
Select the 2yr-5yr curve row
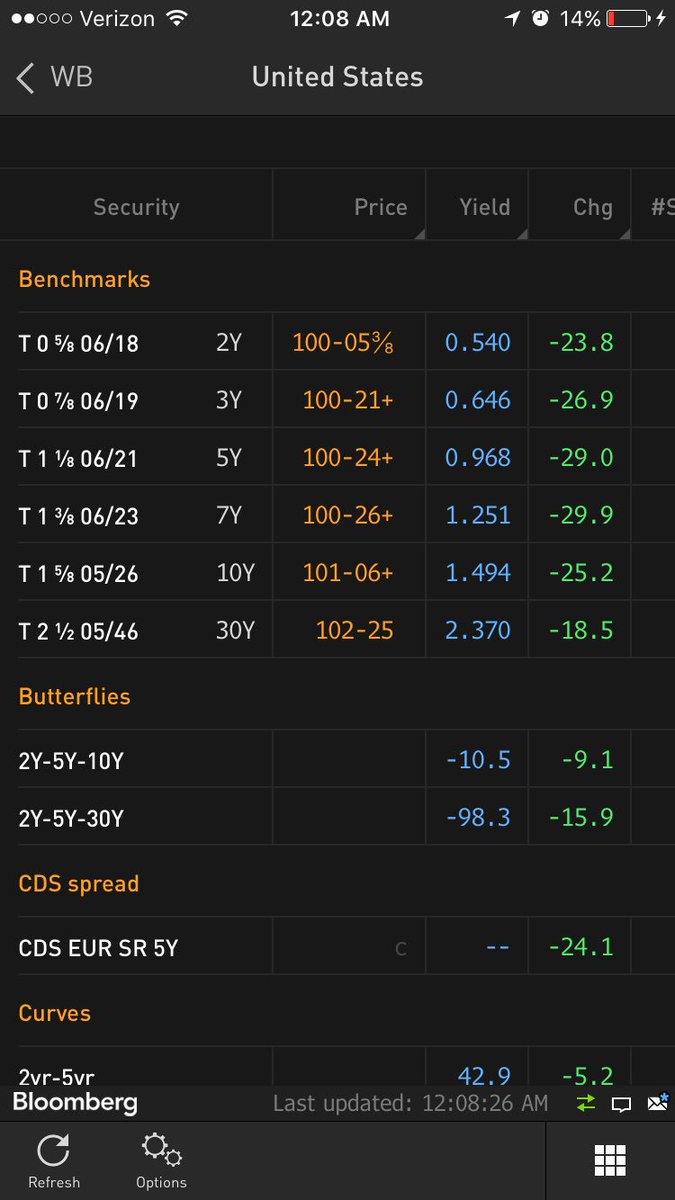tap(337, 1068)
